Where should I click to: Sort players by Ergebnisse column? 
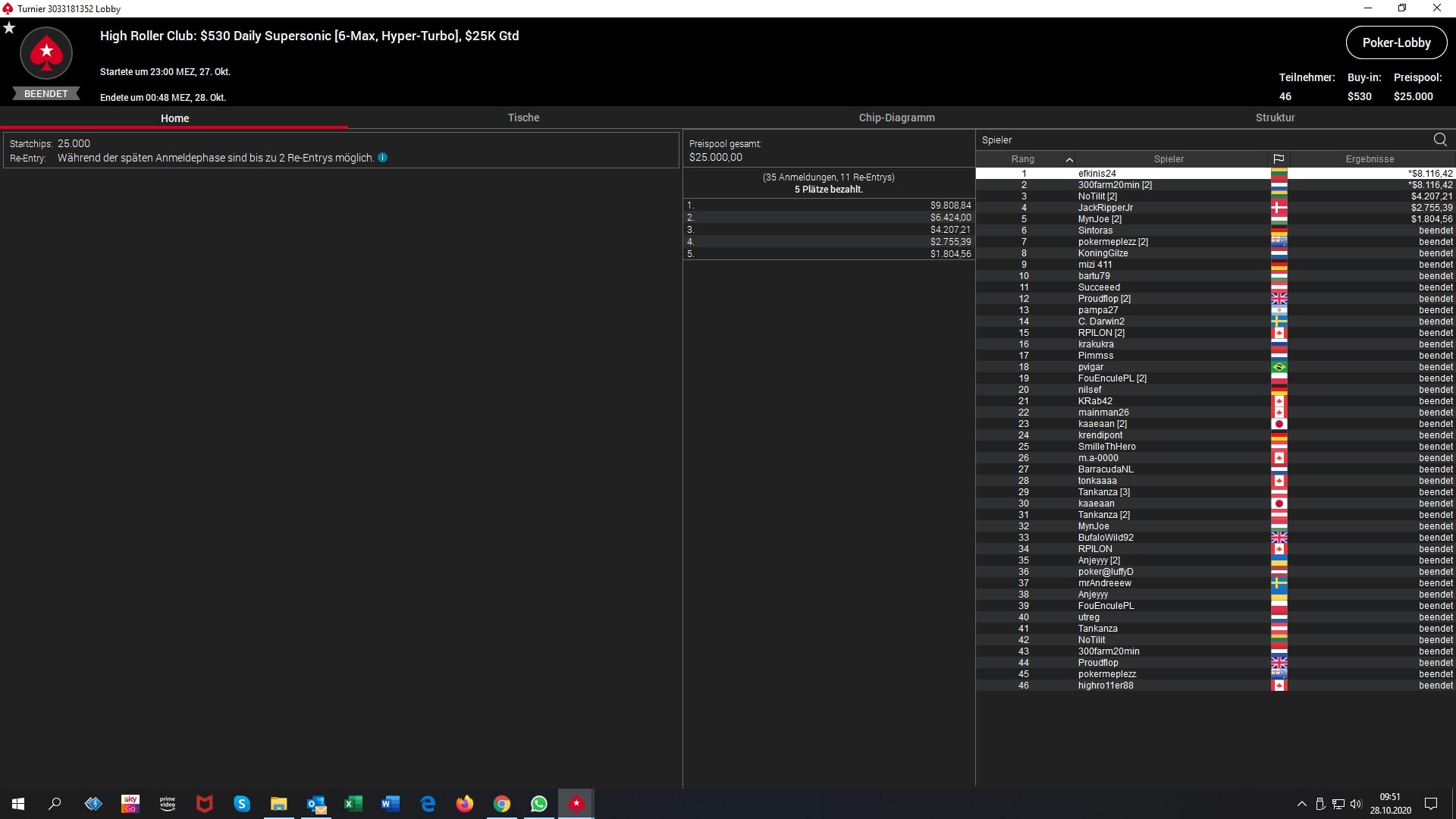click(1370, 159)
